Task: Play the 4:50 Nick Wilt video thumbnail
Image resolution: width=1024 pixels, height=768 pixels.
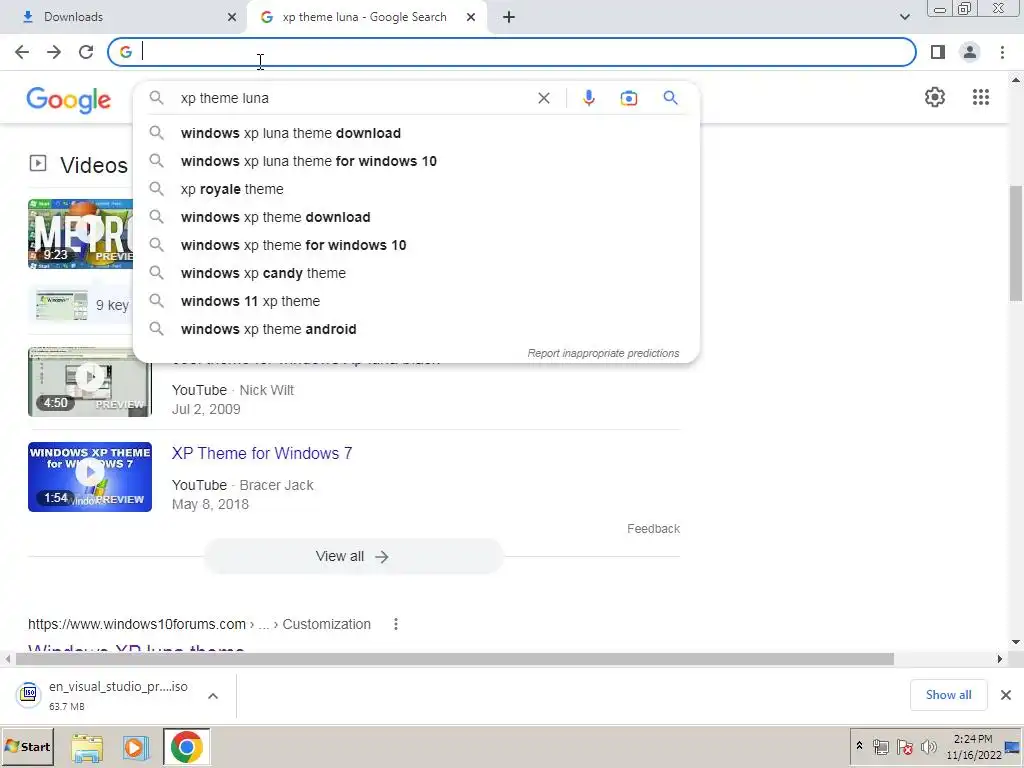Action: [89, 382]
